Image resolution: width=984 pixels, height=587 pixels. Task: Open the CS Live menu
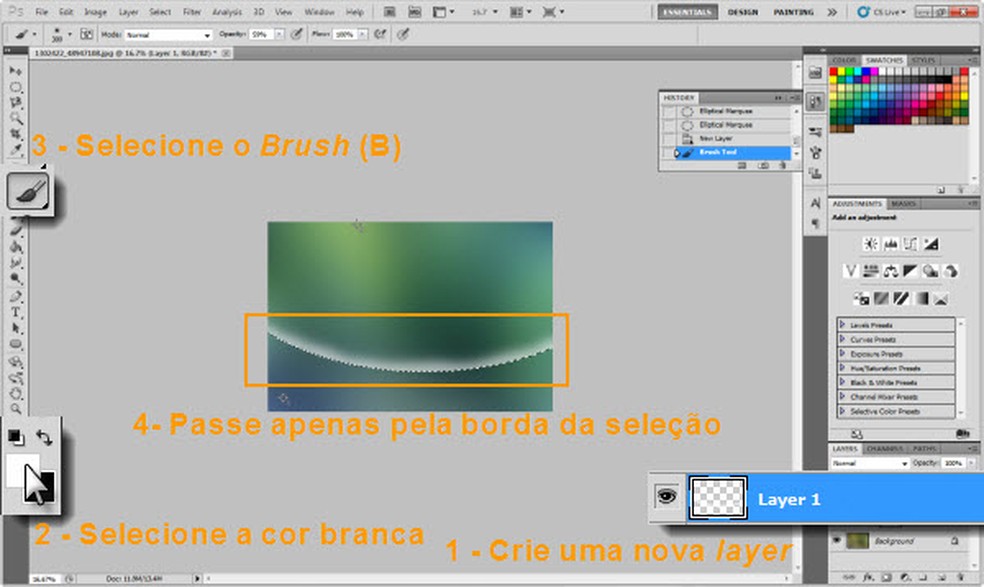[882, 12]
